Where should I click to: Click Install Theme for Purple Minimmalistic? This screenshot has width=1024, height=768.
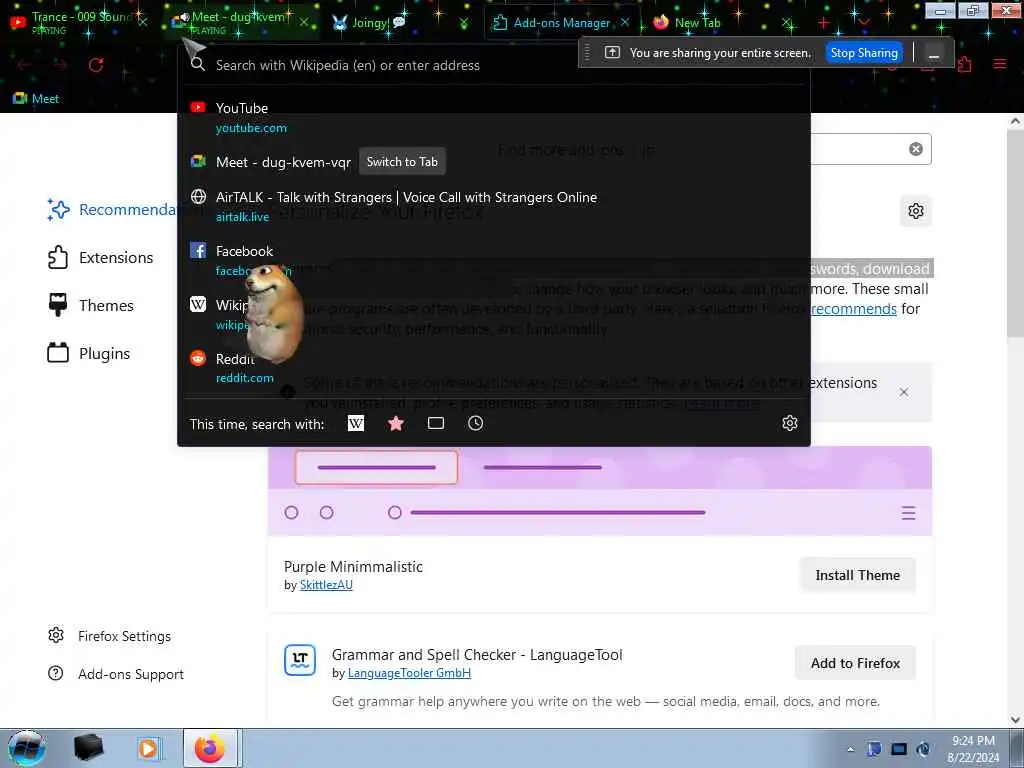click(x=857, y=575)
